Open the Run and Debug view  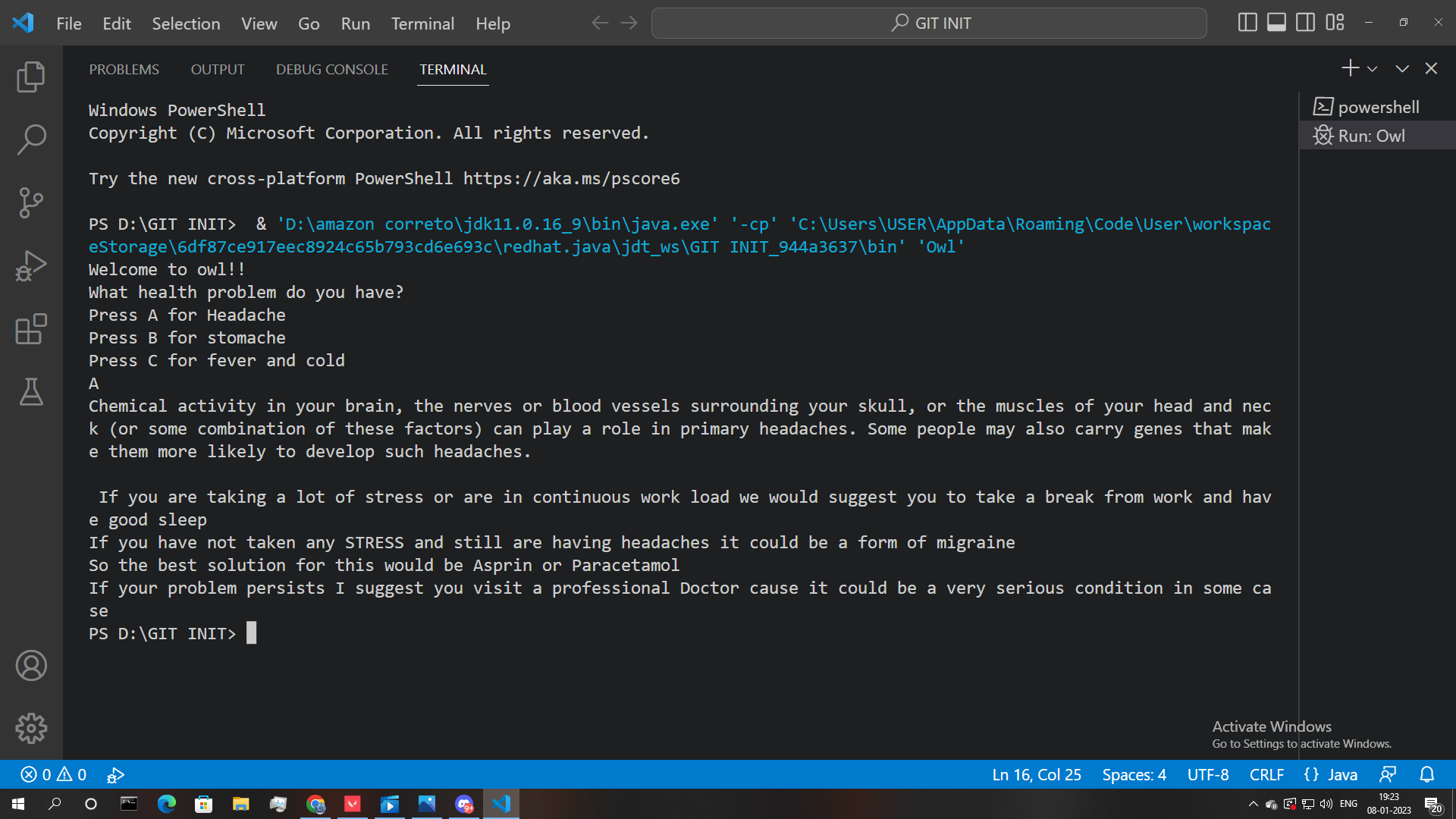[x=31, y=265]
